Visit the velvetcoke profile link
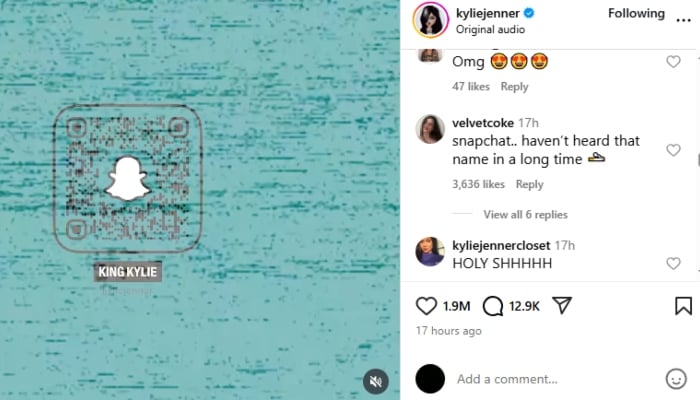 point(483,123)
